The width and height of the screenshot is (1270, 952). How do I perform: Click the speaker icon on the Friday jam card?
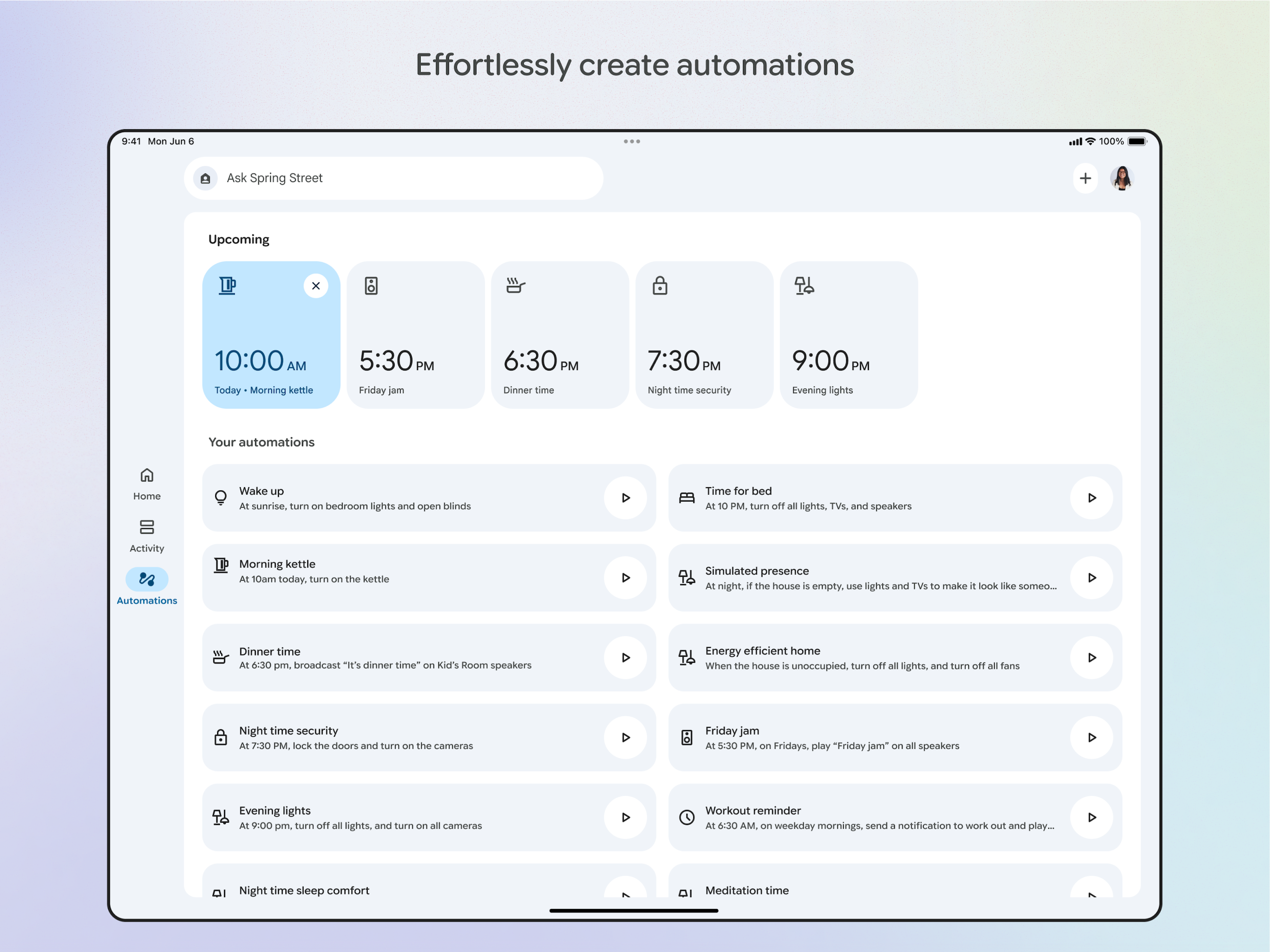tap(372, 285)
